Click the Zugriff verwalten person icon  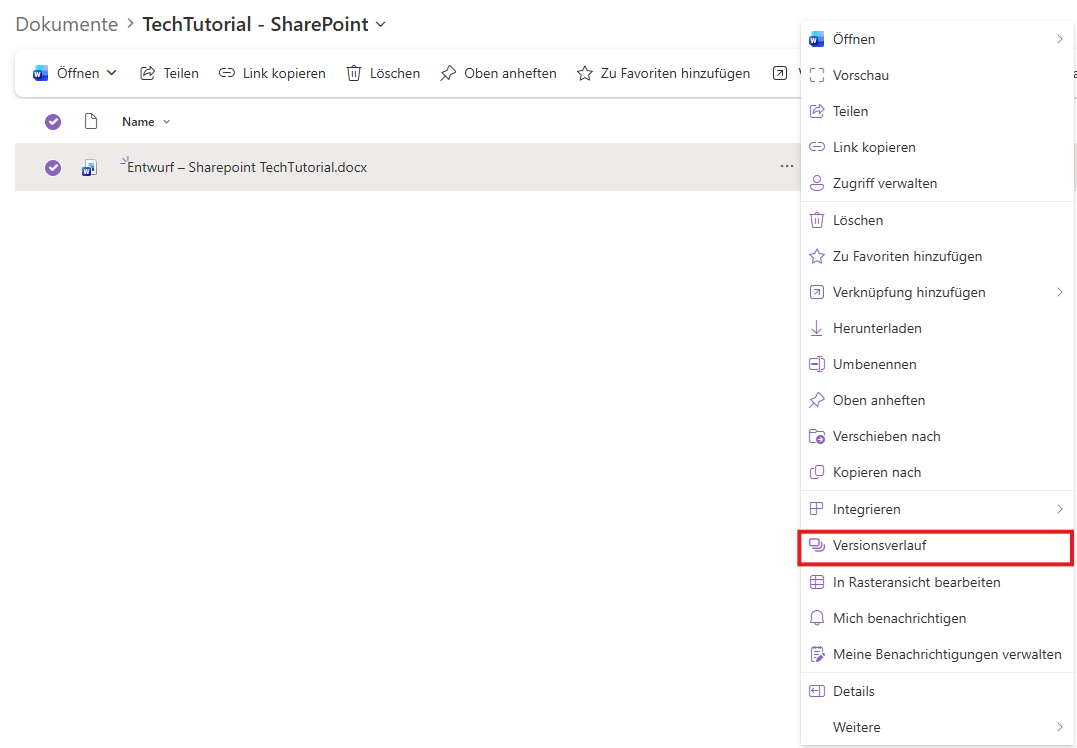(817, 183)
